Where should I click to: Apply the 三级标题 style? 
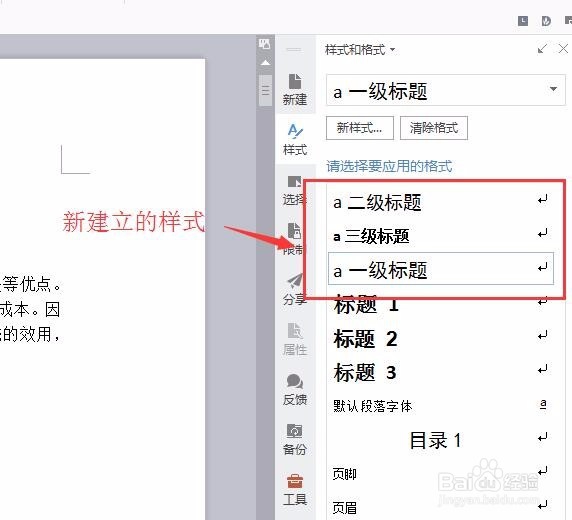(x=441, y=235)
